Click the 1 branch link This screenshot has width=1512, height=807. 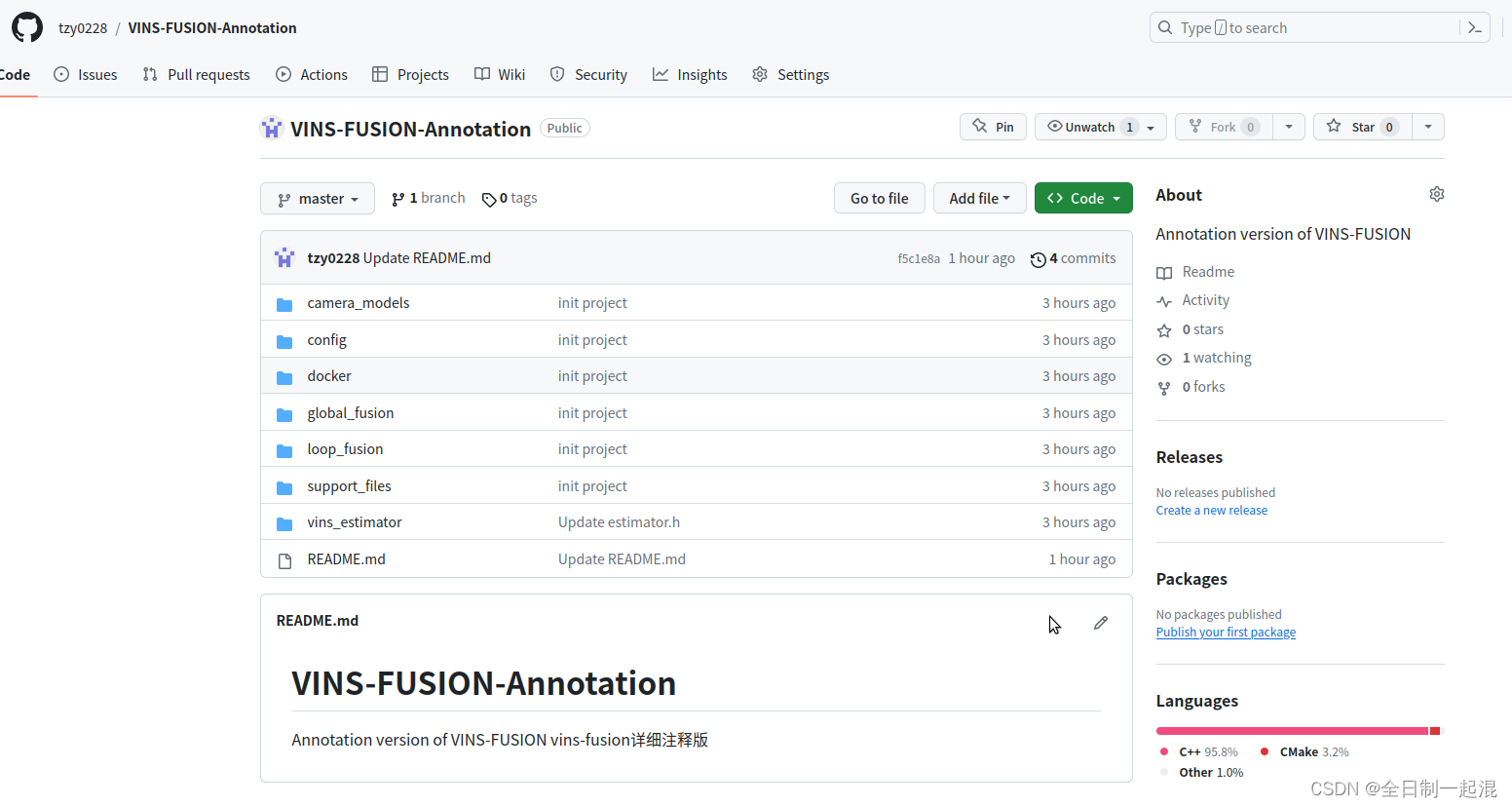click(429, 198)
